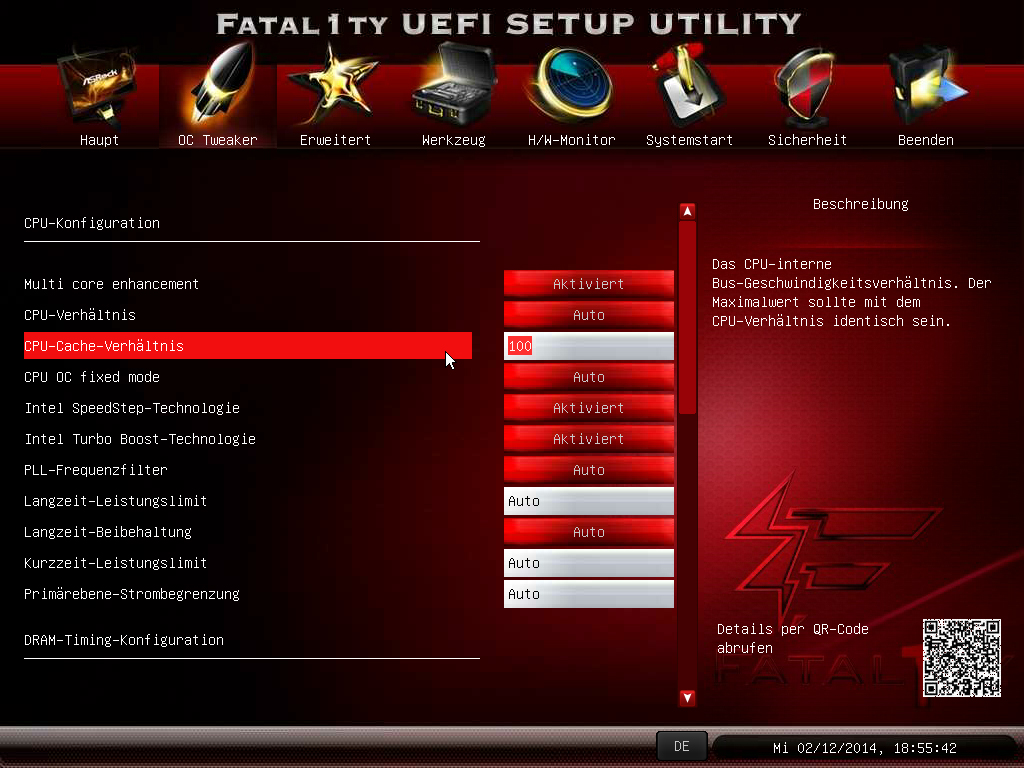Click the QR code image
1024x768 pixels.
(961, 658)
